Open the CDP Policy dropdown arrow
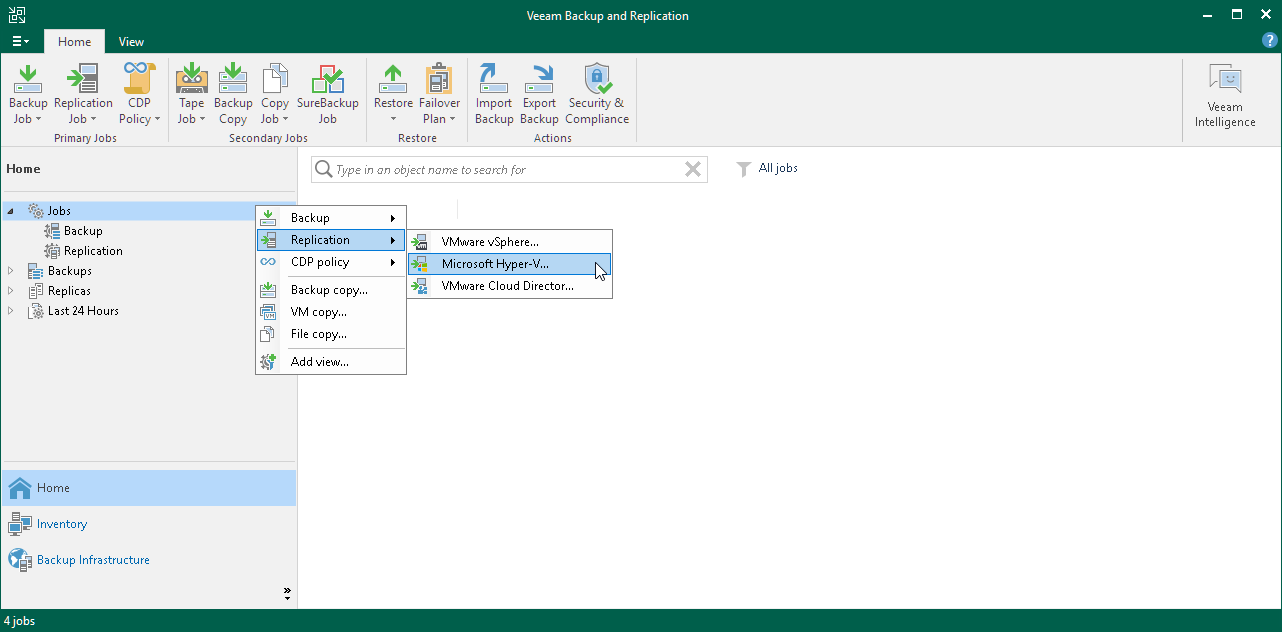The height and width of the screenshot is (632, 1282). (x=157, y=119)
